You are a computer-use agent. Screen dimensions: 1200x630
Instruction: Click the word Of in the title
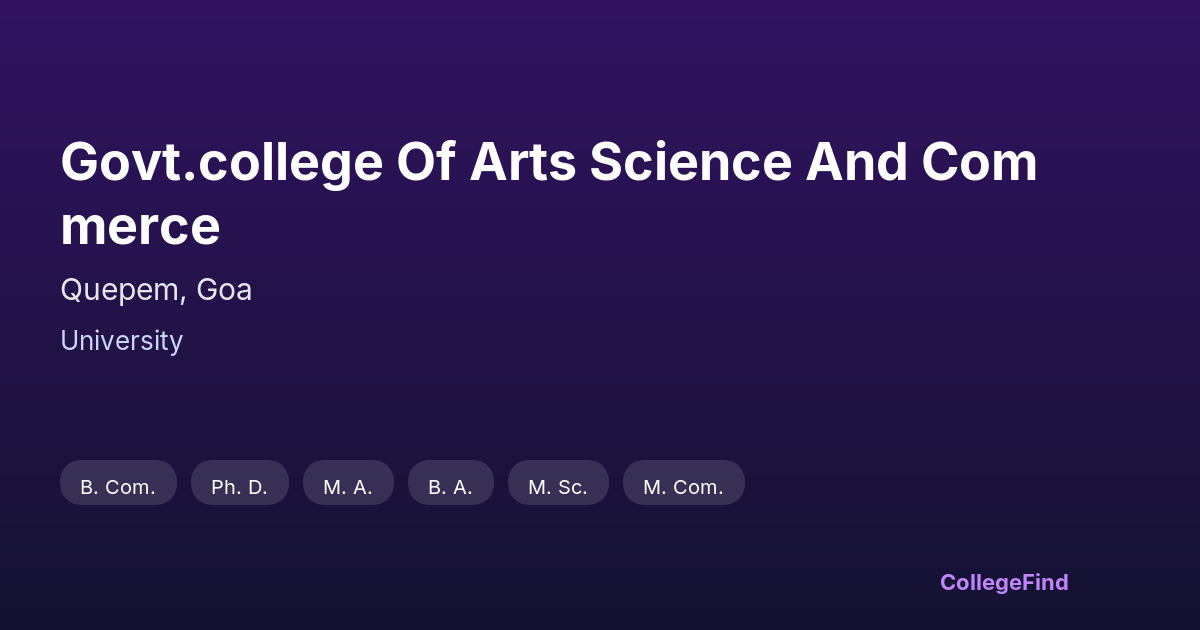(x=425, y=163)
